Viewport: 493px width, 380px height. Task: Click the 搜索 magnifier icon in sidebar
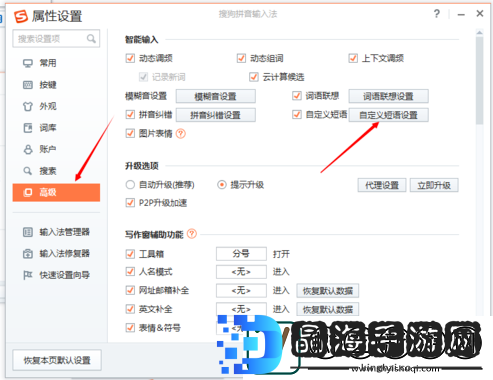click(x=28, y=171)
